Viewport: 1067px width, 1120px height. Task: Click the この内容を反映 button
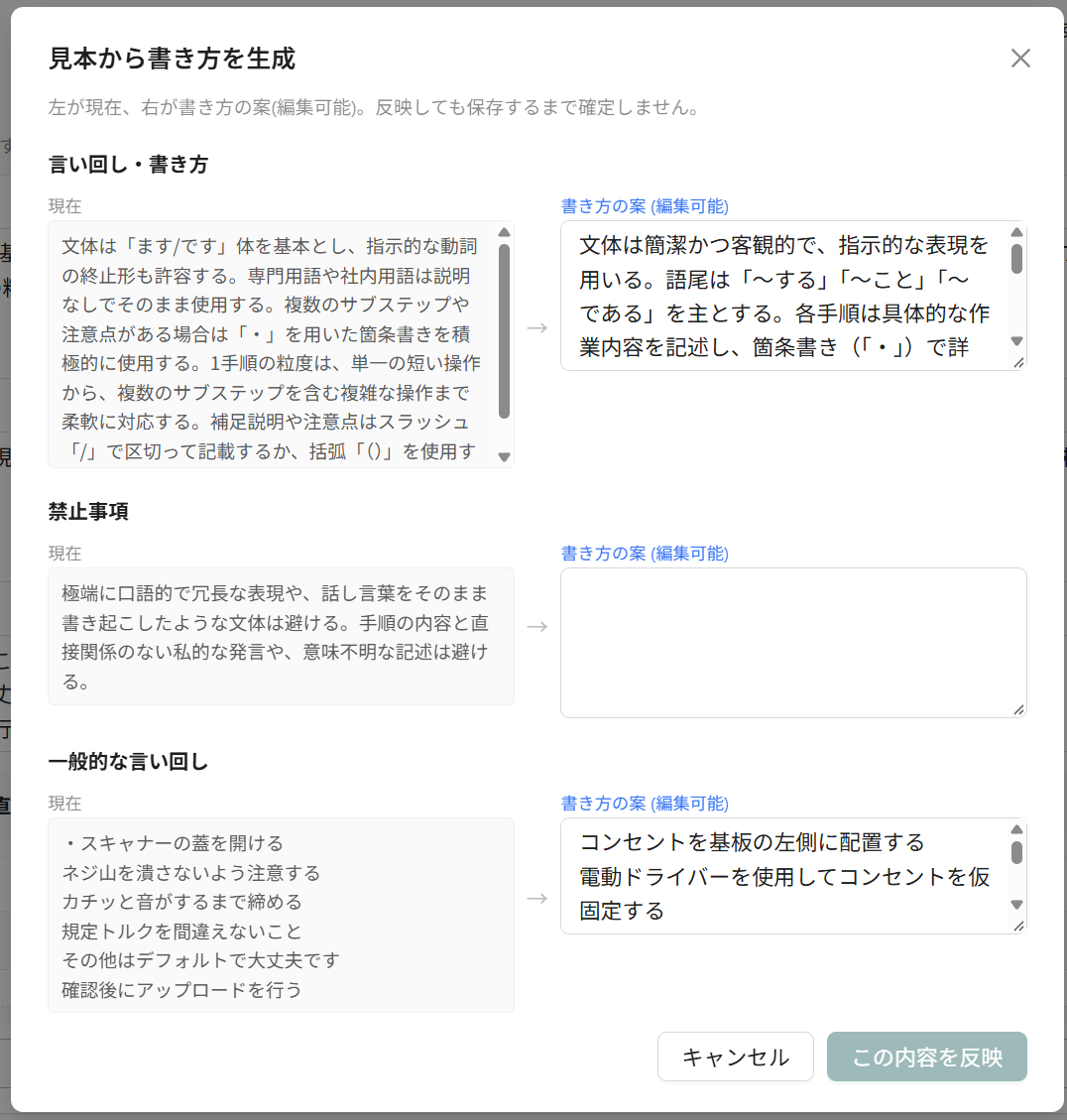926,1057
